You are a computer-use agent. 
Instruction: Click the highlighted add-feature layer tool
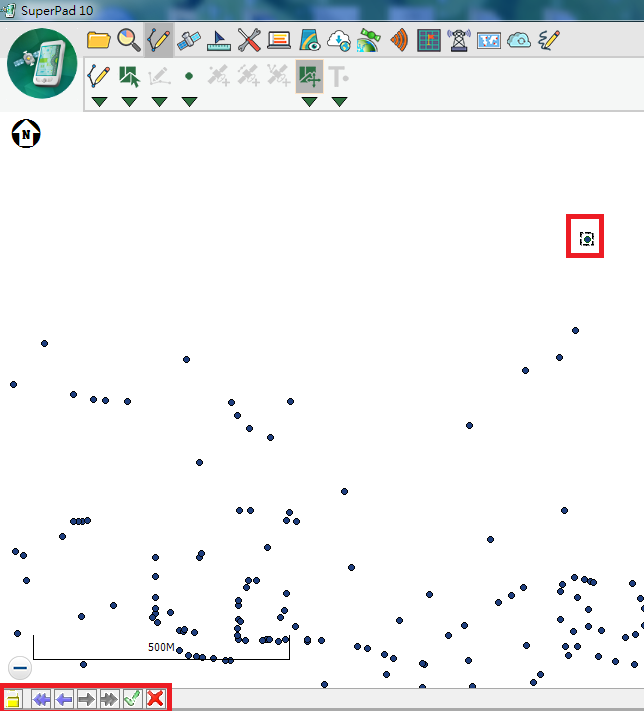(x=309, y=76)
